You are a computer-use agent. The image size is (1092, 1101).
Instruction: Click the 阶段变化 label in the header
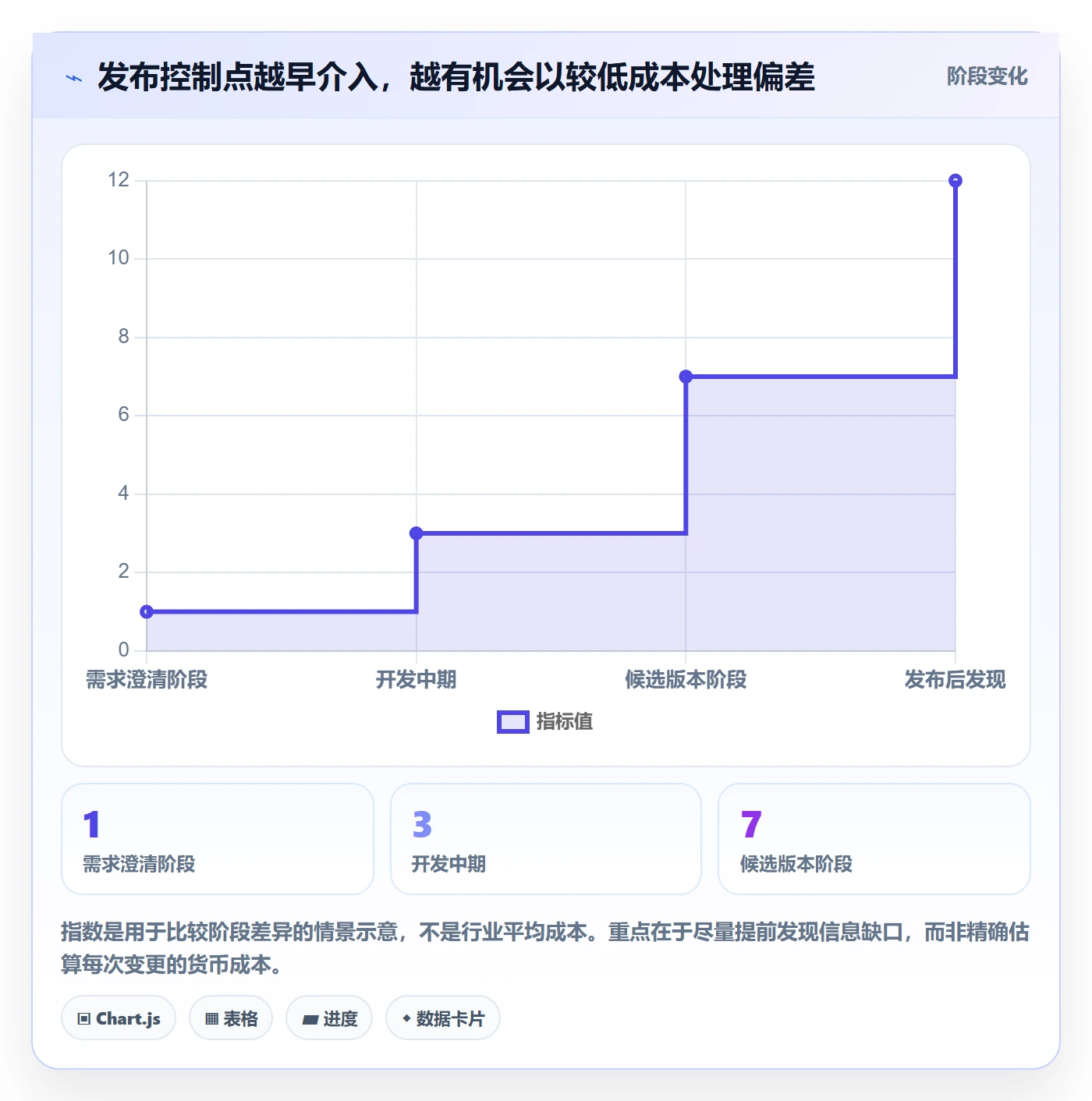point(987,76)
